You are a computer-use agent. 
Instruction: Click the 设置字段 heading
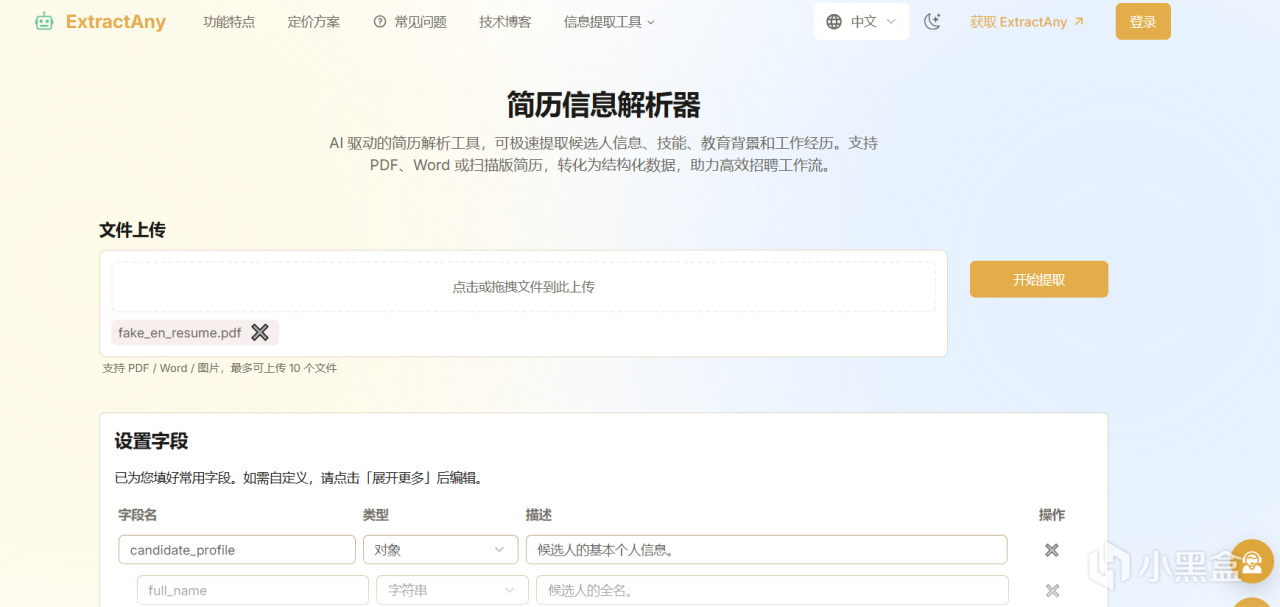[x=151, y=441]
